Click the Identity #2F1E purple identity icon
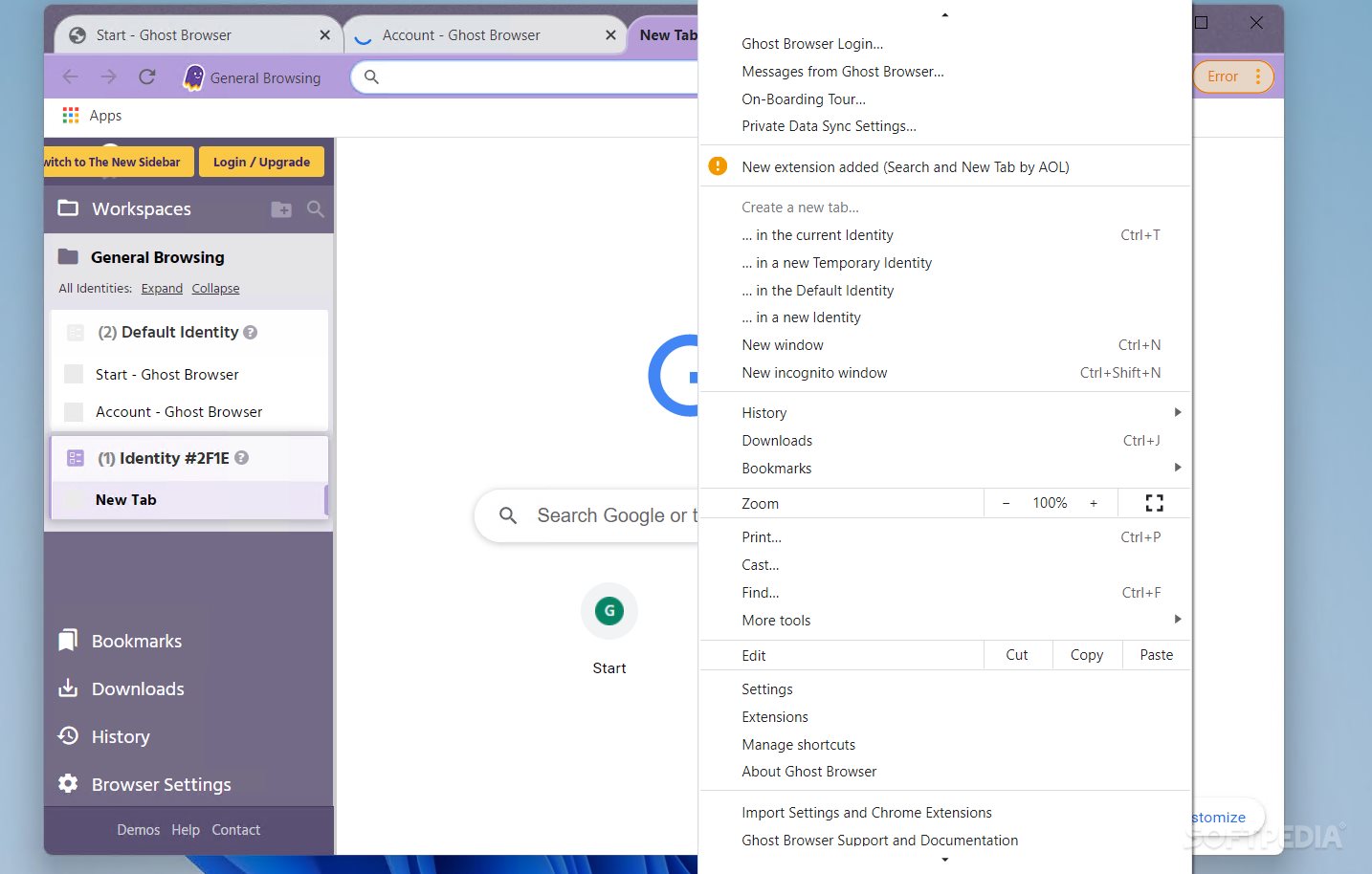The image size is (1372, 874). (x=76, y=458)
